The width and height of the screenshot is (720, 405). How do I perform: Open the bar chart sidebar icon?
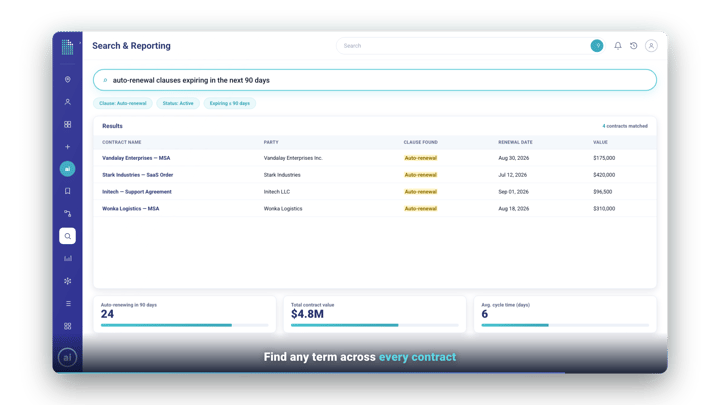68,259
